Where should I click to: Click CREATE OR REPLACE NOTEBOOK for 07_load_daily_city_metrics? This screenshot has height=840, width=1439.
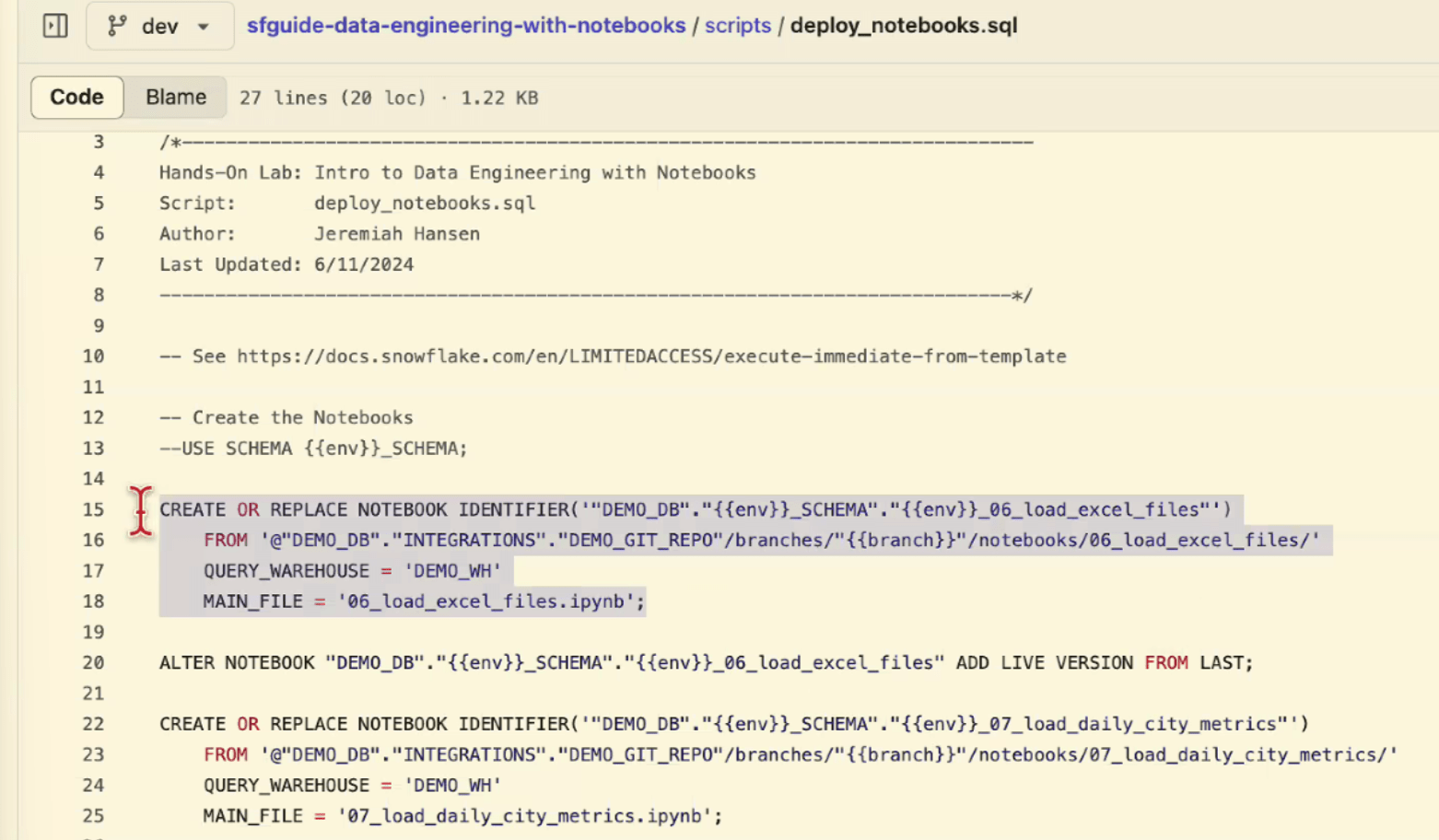(x=734, y=724)
